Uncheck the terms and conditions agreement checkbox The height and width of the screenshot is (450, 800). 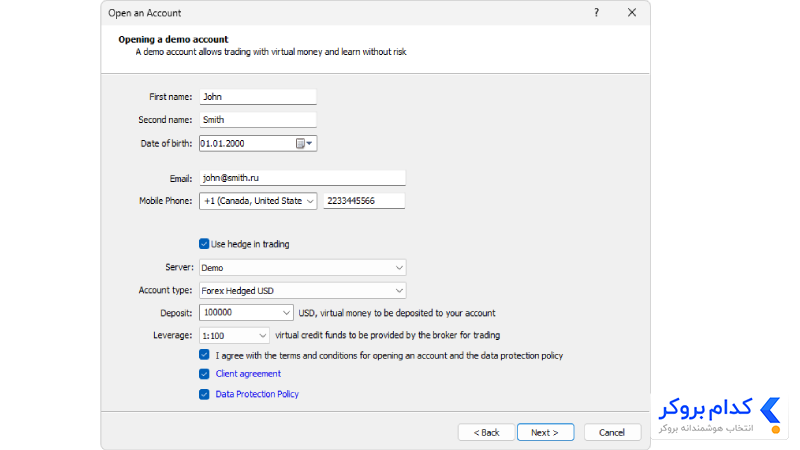(x=204, y=355)
